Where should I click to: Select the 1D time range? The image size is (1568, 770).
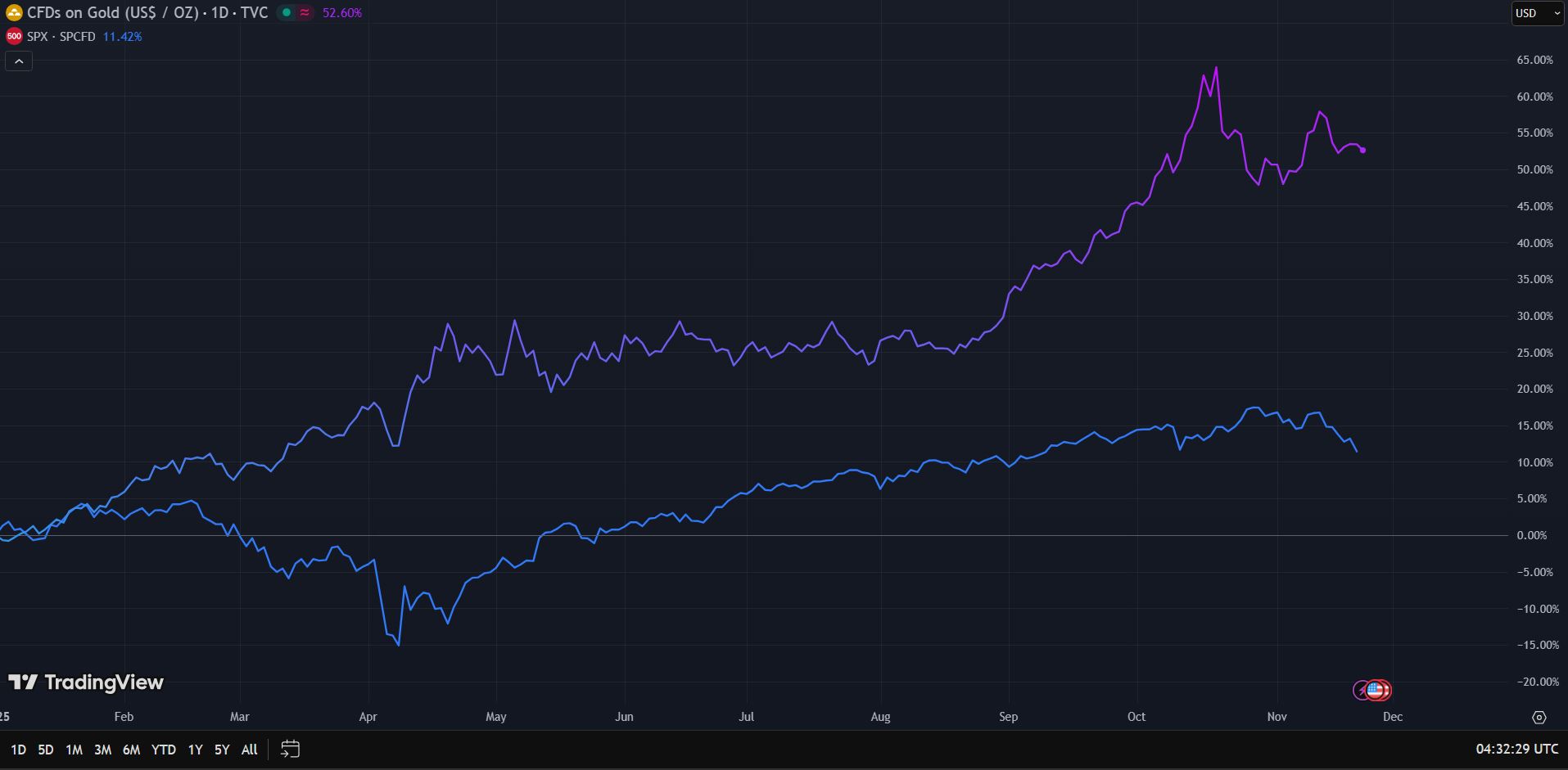[x=18, y=750]
